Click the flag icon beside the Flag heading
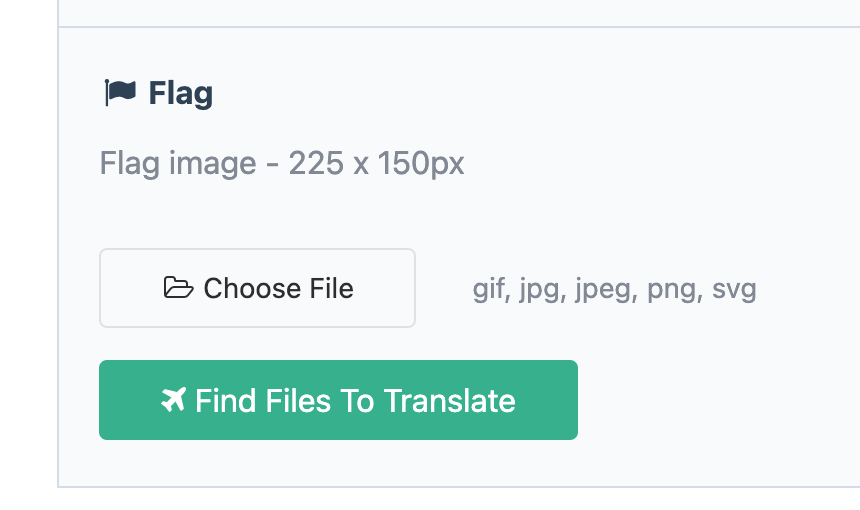 click(120, 93)
